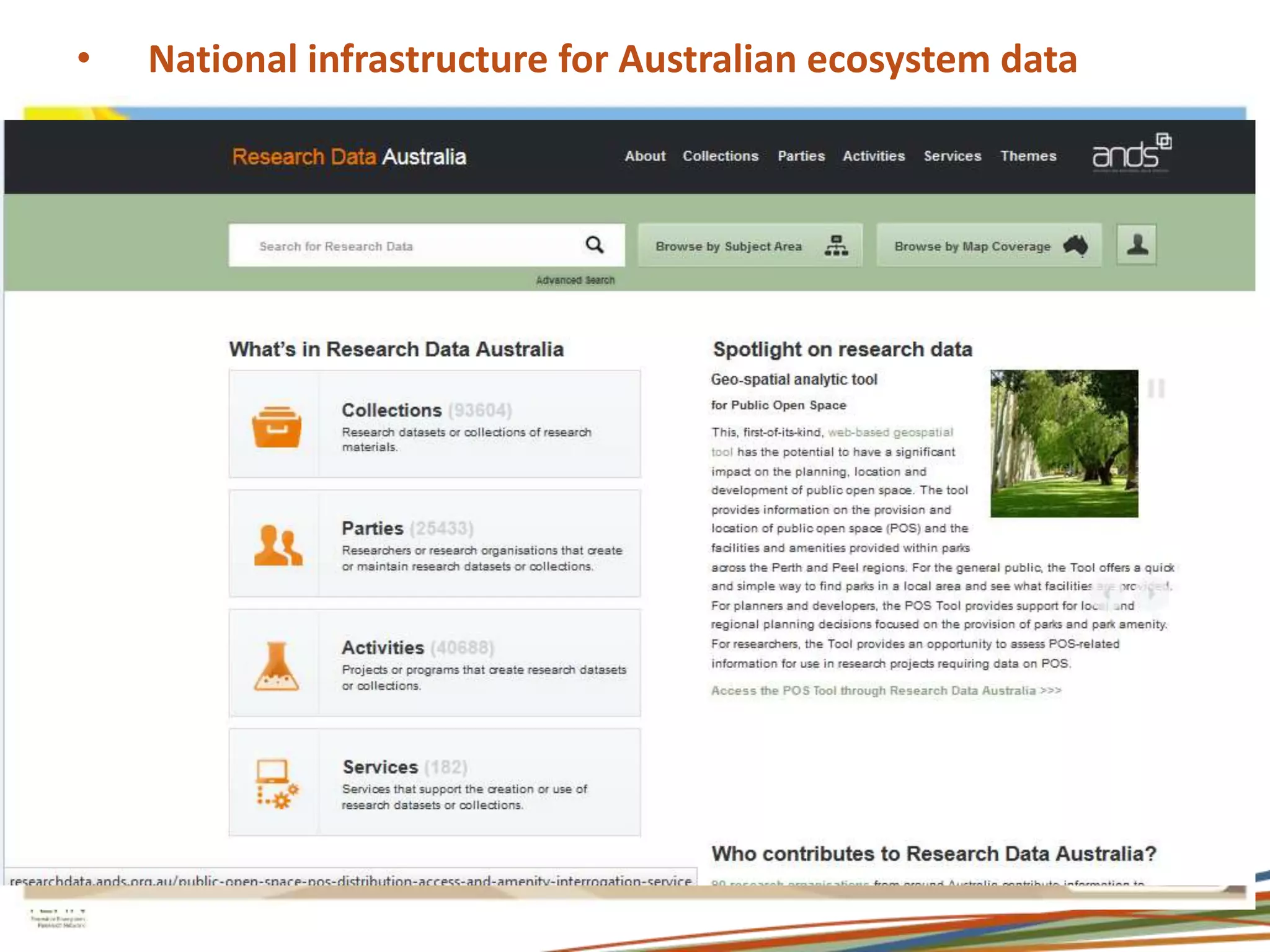
Task: Click 'Spotlight on research data' heading
Action: point(842,350)
